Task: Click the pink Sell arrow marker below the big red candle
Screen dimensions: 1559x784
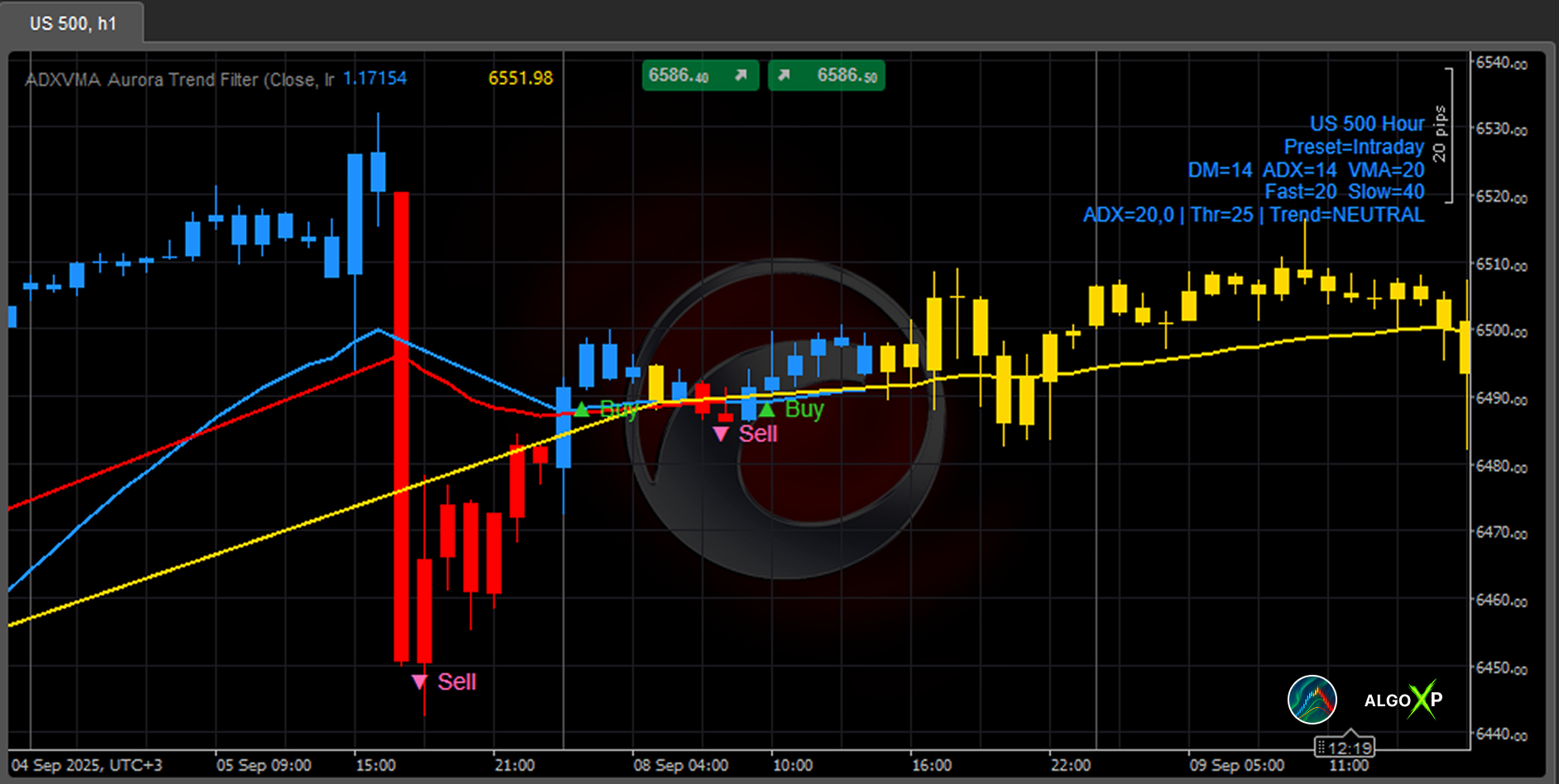Action: pyautogui.click(x=420, y=681)
